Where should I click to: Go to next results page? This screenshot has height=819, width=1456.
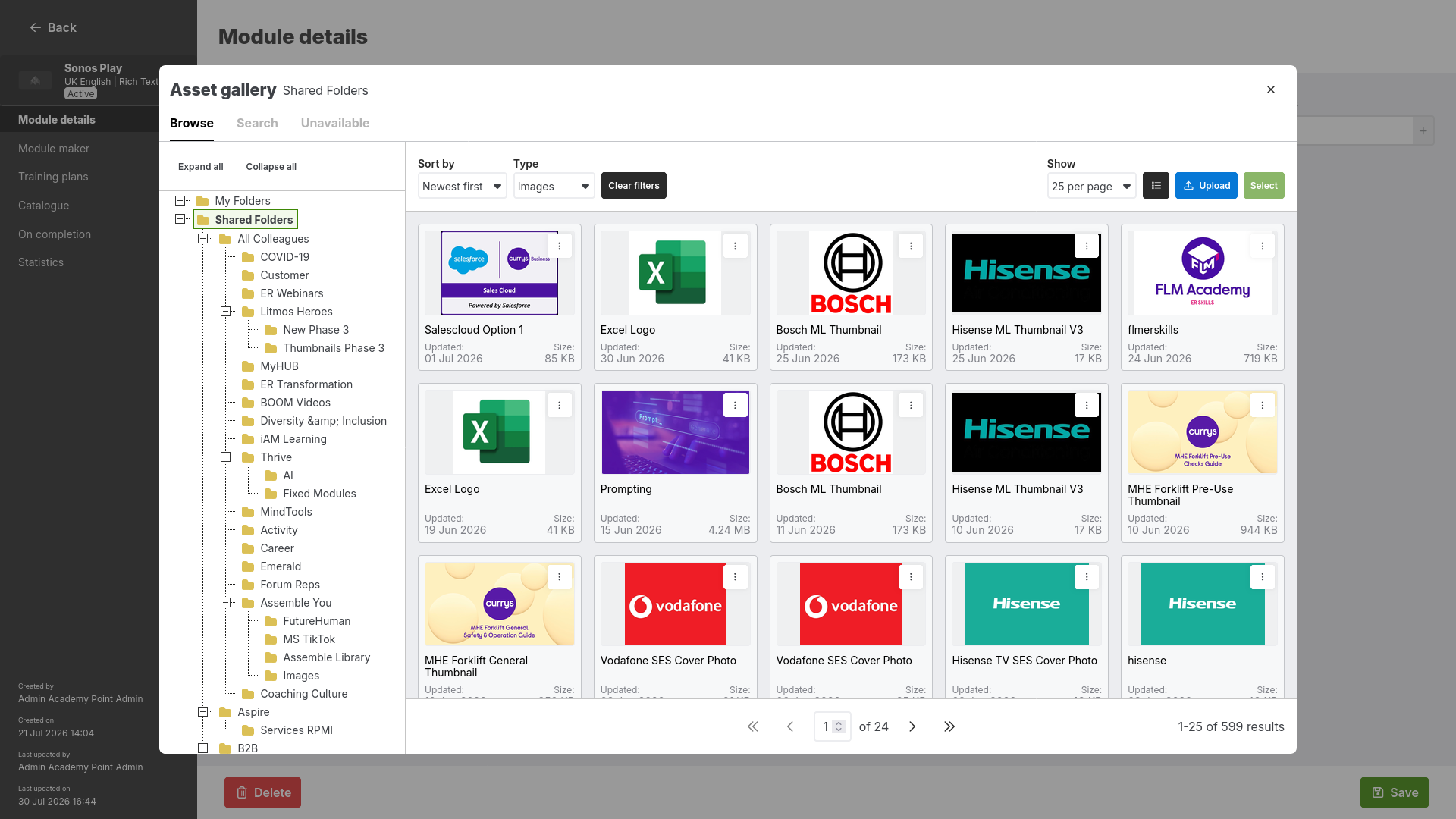pyautogui.click(x=912, y=726)
